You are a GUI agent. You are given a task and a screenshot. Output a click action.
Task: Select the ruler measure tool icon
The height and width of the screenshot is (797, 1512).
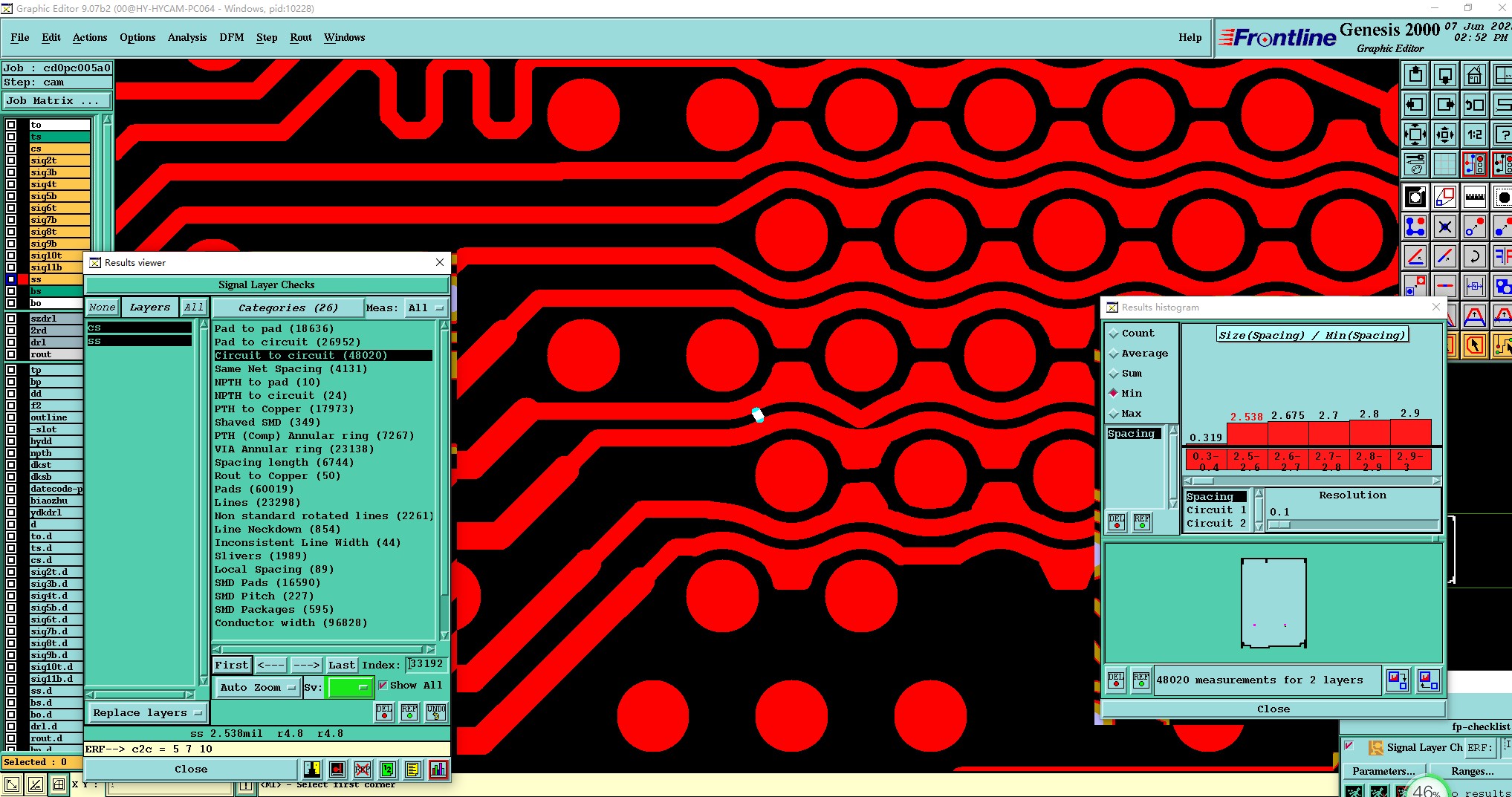point(1475,197)
